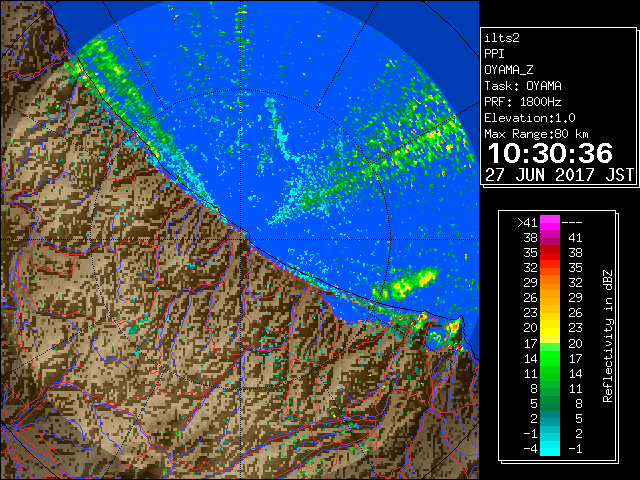Click the yellow-red echo cell offshore southeast
Screen dimensions: 640x480
(406, 282)
